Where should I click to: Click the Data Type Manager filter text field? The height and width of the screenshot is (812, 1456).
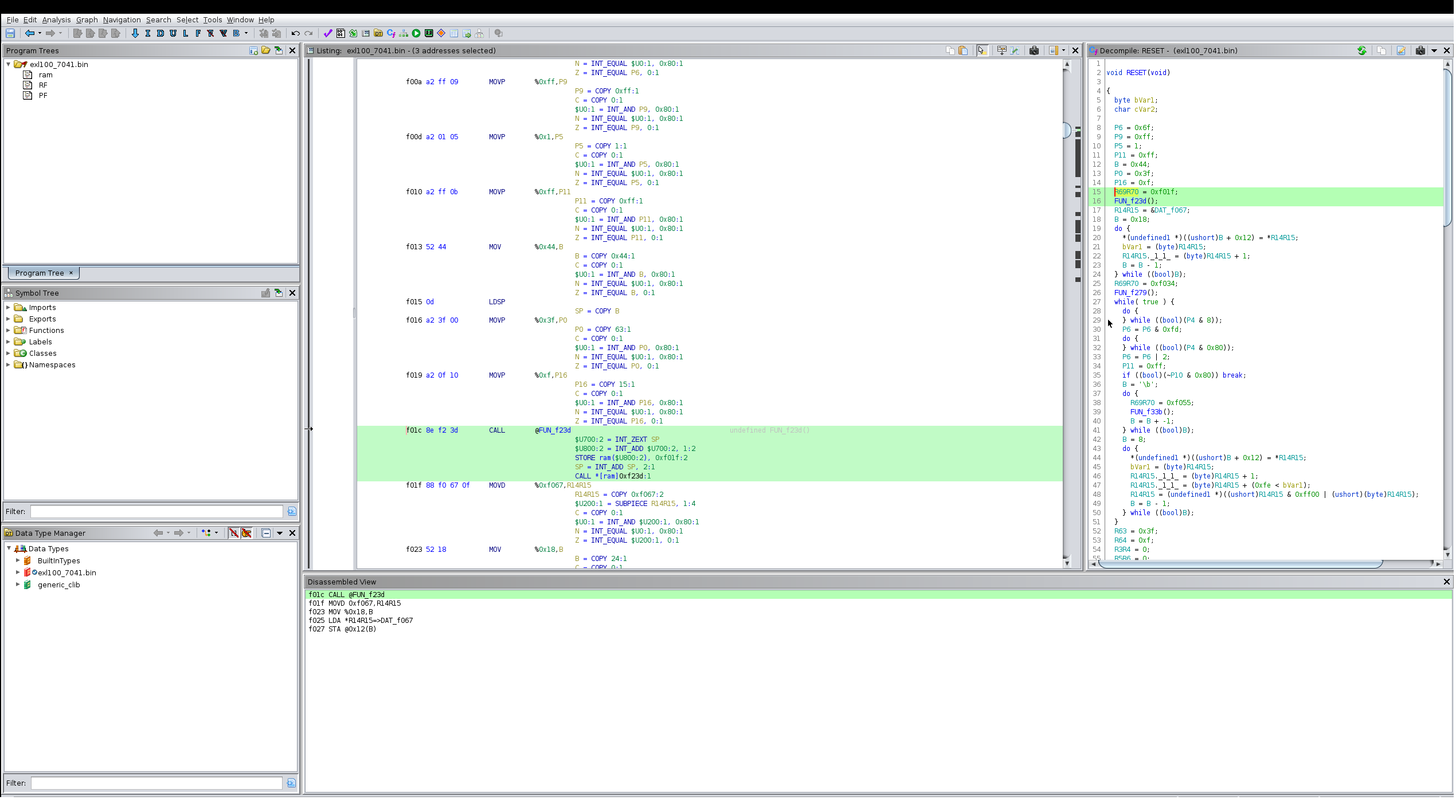coord(156,783)
